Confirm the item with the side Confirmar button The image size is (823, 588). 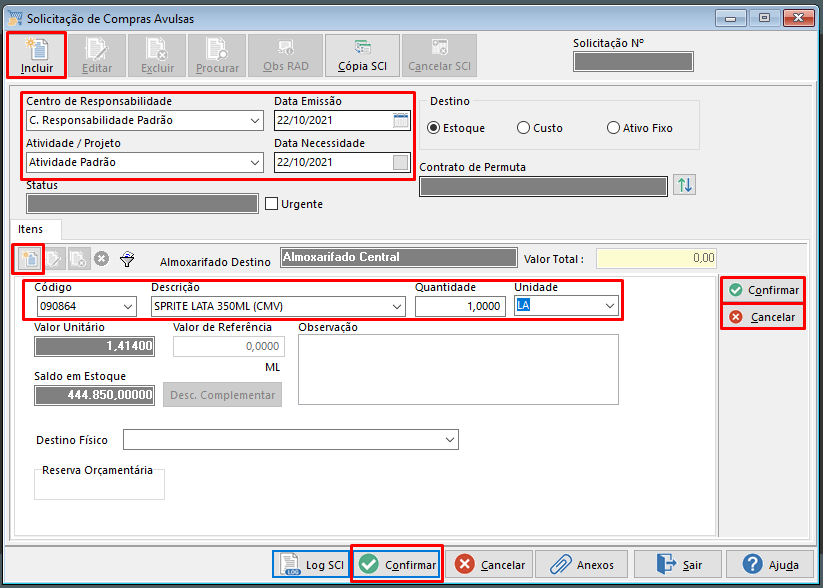pos(763,290)
